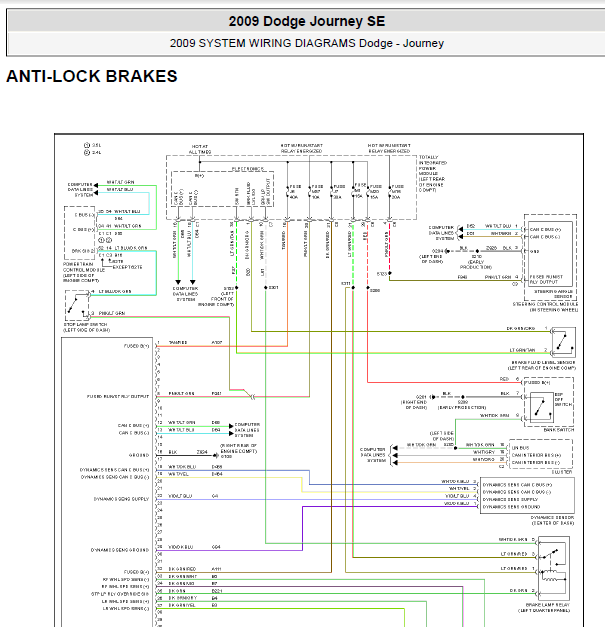605x627 pixels.
Task: Click the 'S301' splice label
Action: coord(273,287)
